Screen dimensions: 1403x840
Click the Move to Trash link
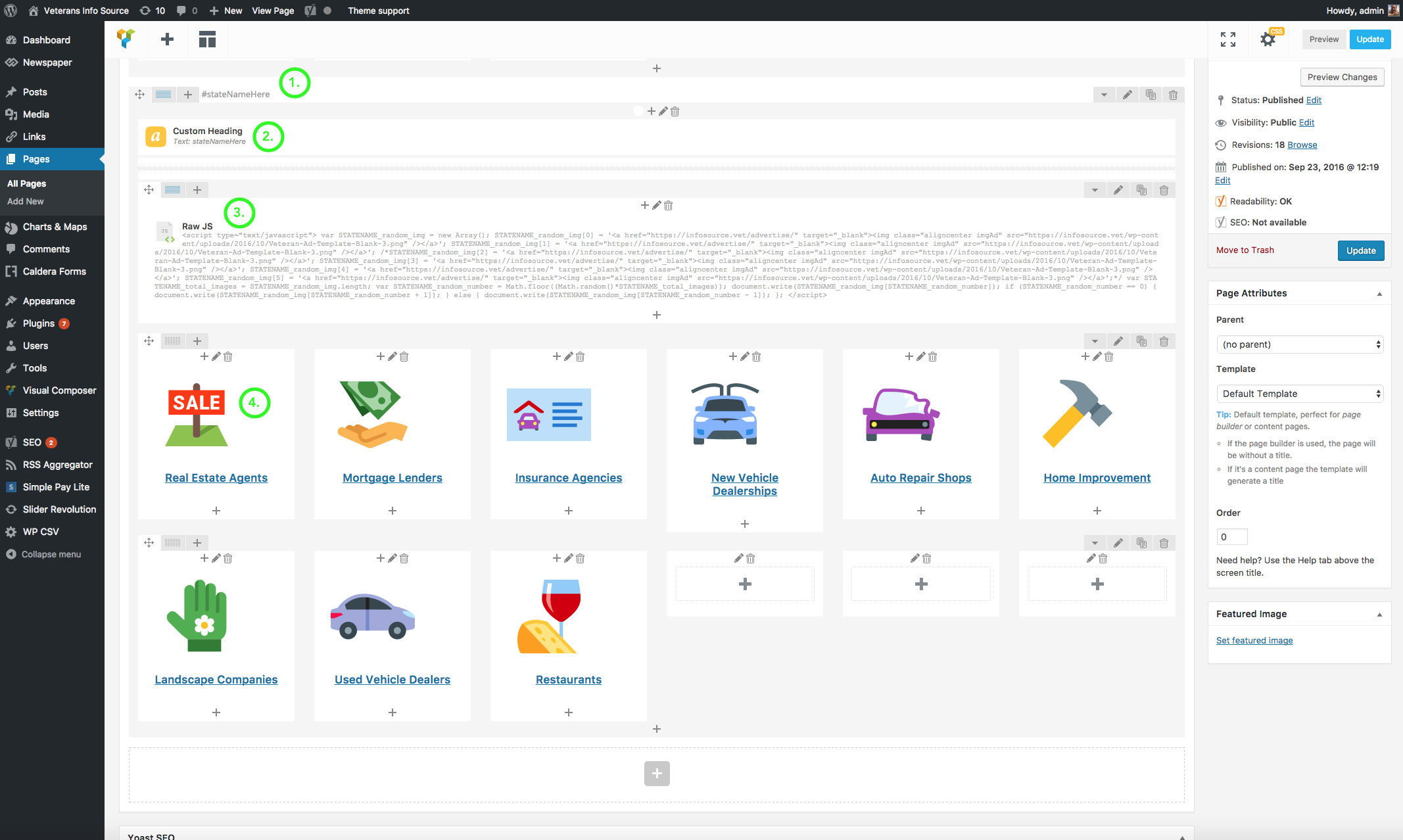click(x=1245, y=250)
